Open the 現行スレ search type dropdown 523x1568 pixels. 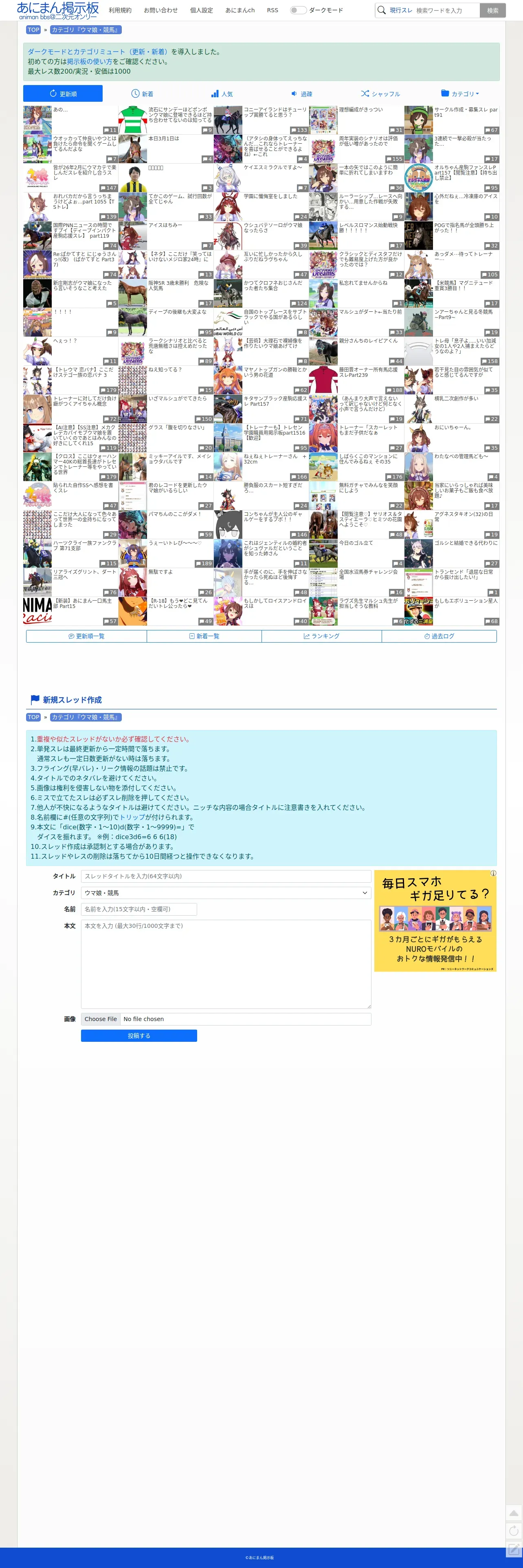click(401, 10)
